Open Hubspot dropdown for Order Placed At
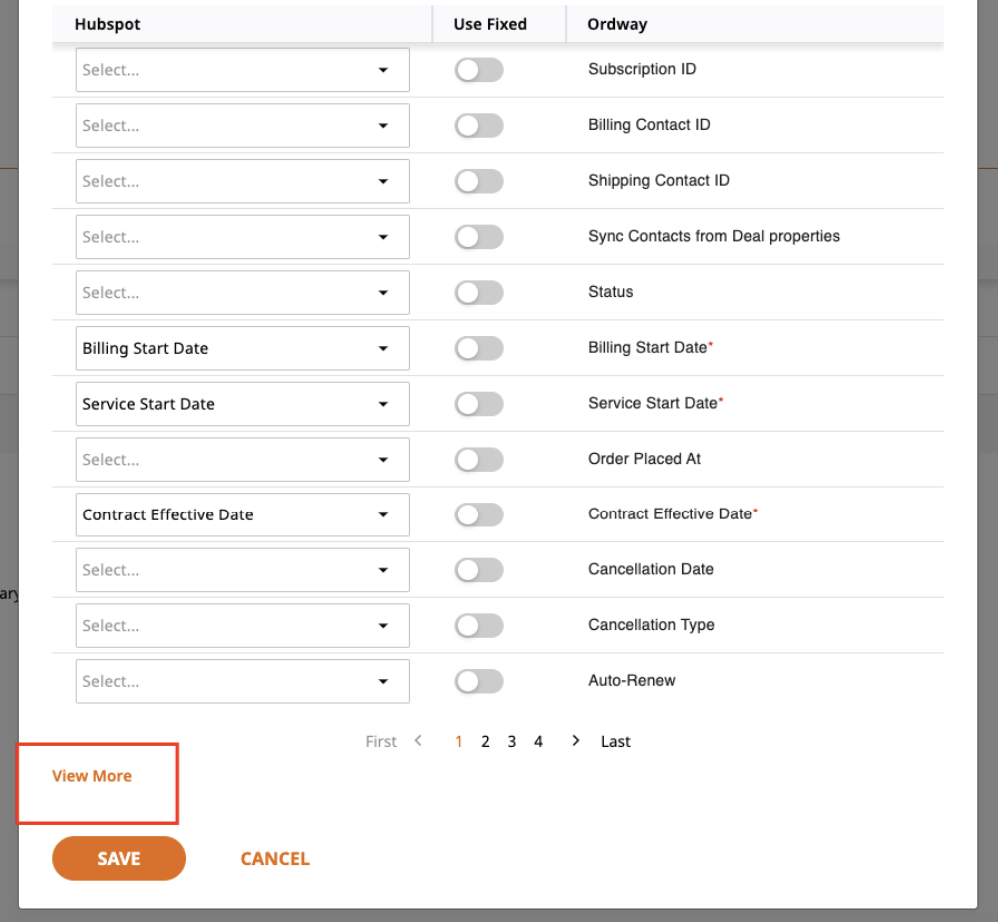This screenshot has height=922, width=998. pos(242,459)
